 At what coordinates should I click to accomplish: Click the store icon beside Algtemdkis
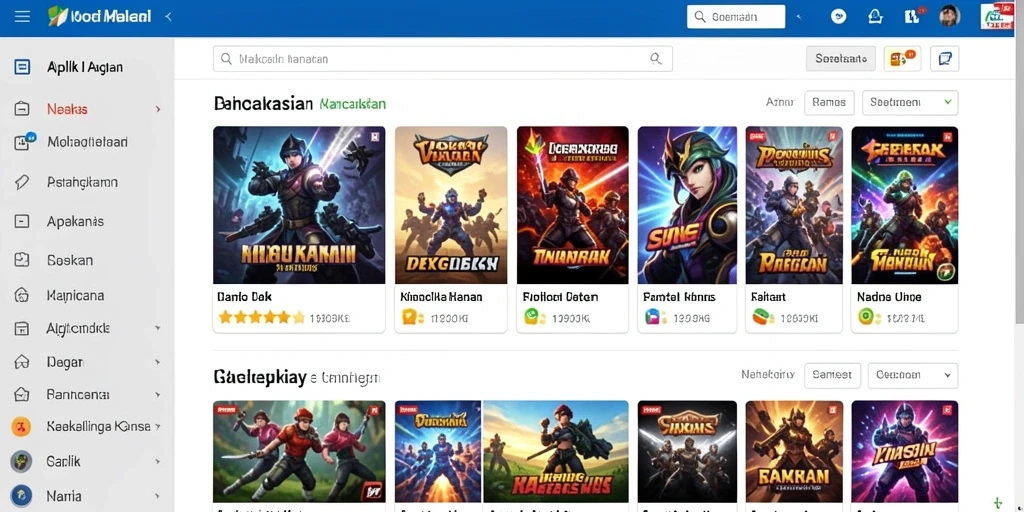click(22, 328)
